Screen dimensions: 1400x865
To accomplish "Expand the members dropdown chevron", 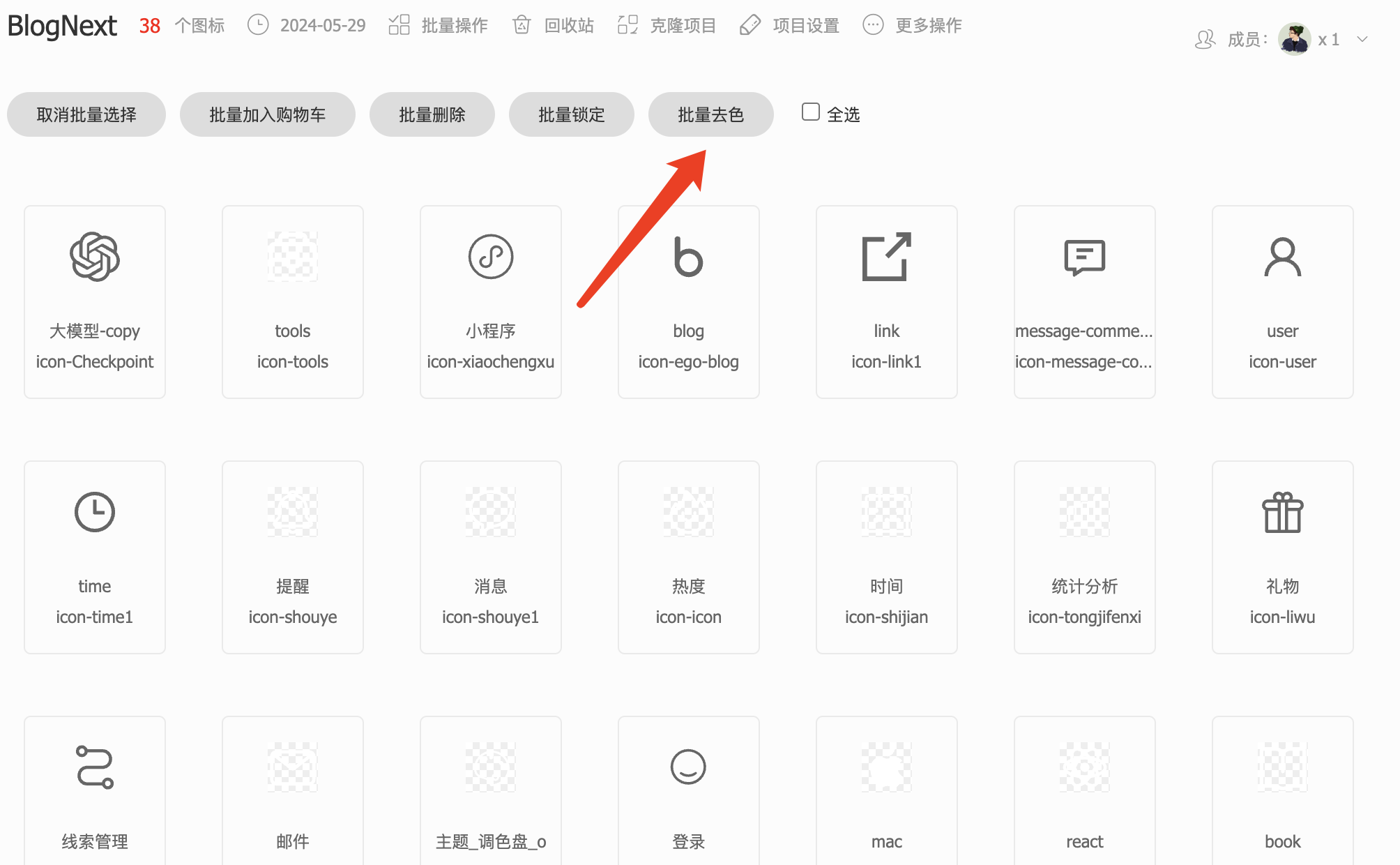I will point(1362,40).
